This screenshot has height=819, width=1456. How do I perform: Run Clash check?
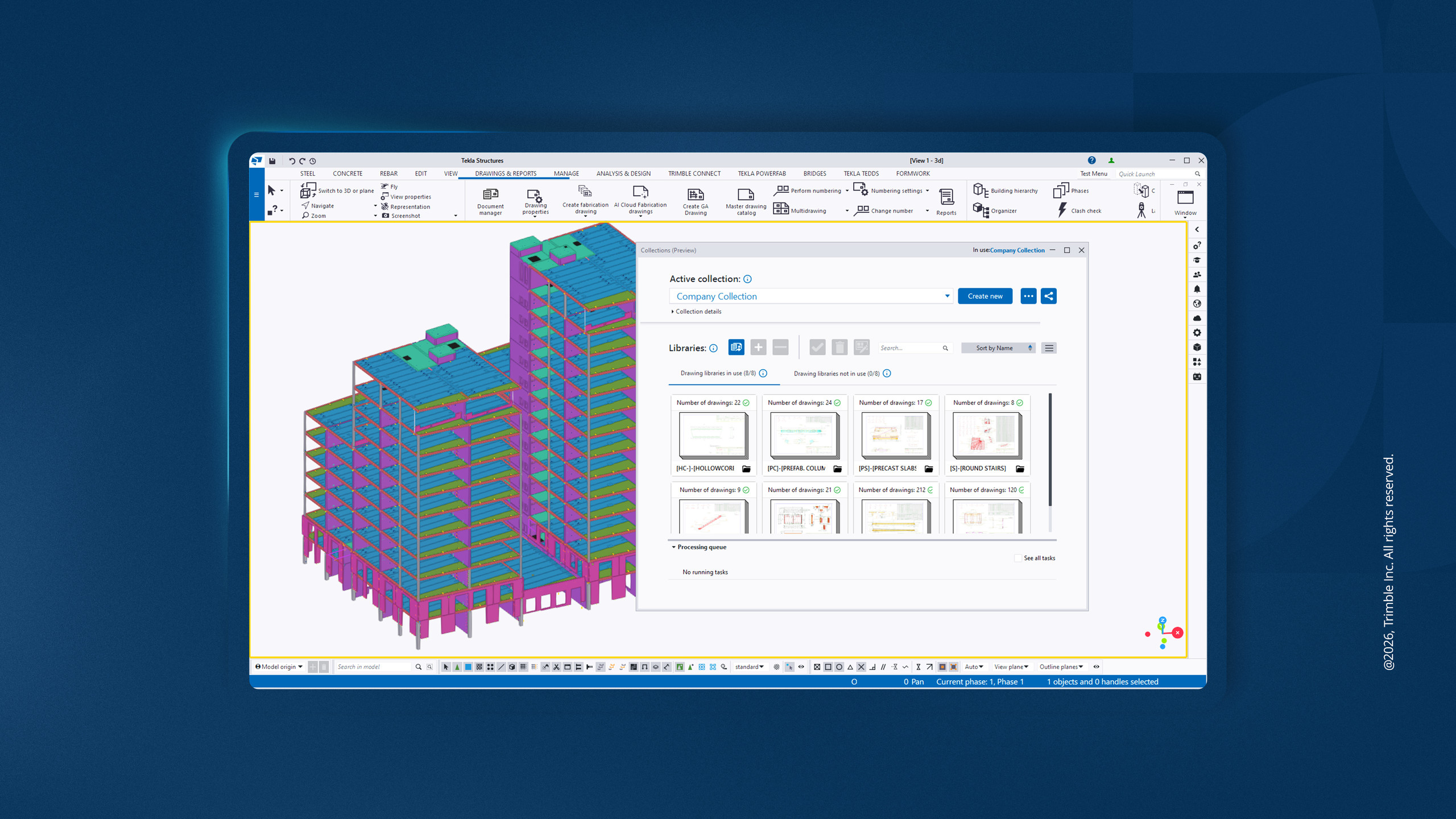pyautogui.click(x=1078, y=210)
